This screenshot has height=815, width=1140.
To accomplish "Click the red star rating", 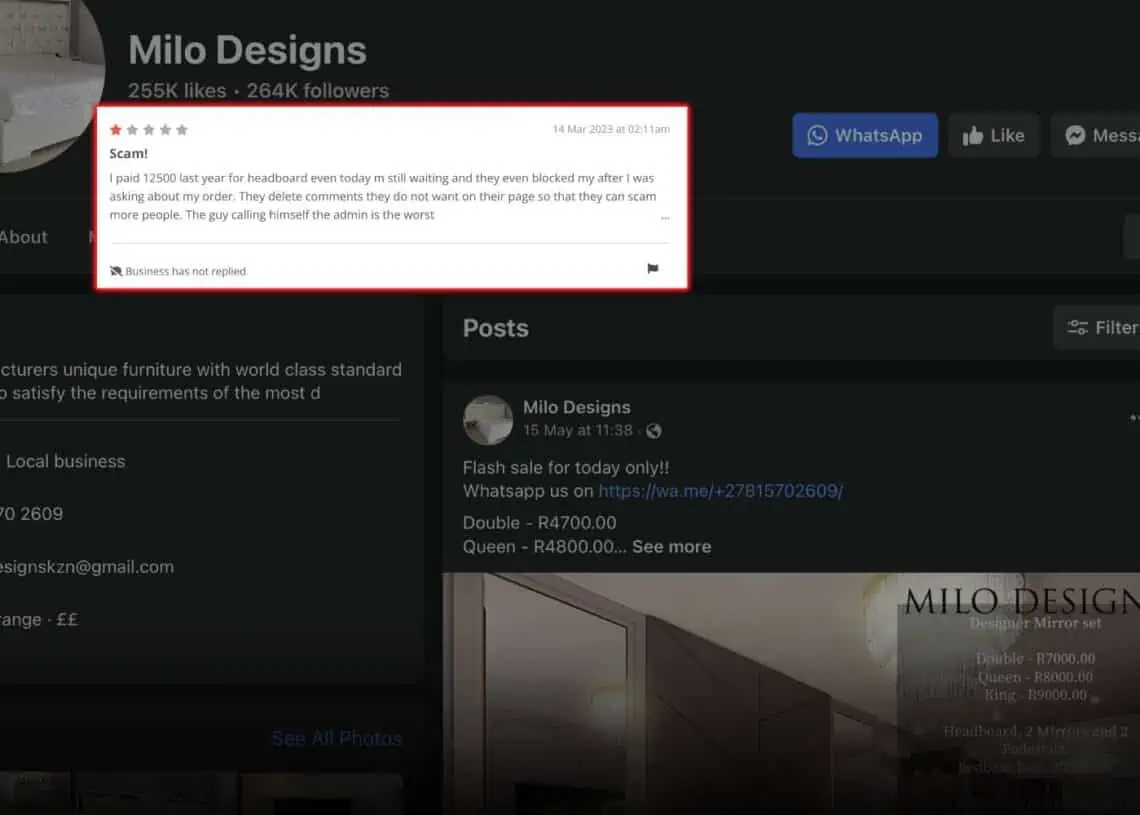I will [116, 130].
